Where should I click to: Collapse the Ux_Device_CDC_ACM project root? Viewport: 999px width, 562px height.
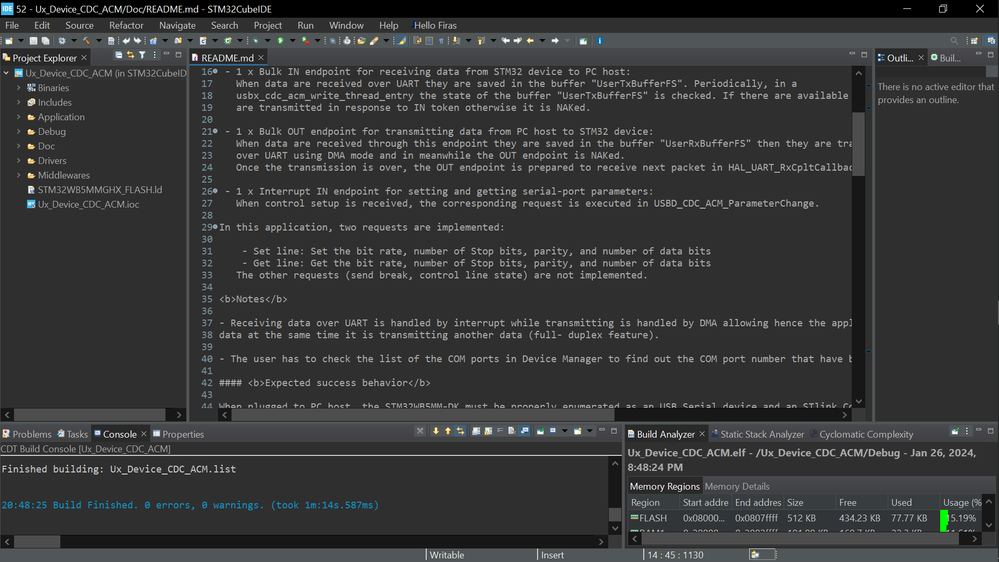click(6, 73)
